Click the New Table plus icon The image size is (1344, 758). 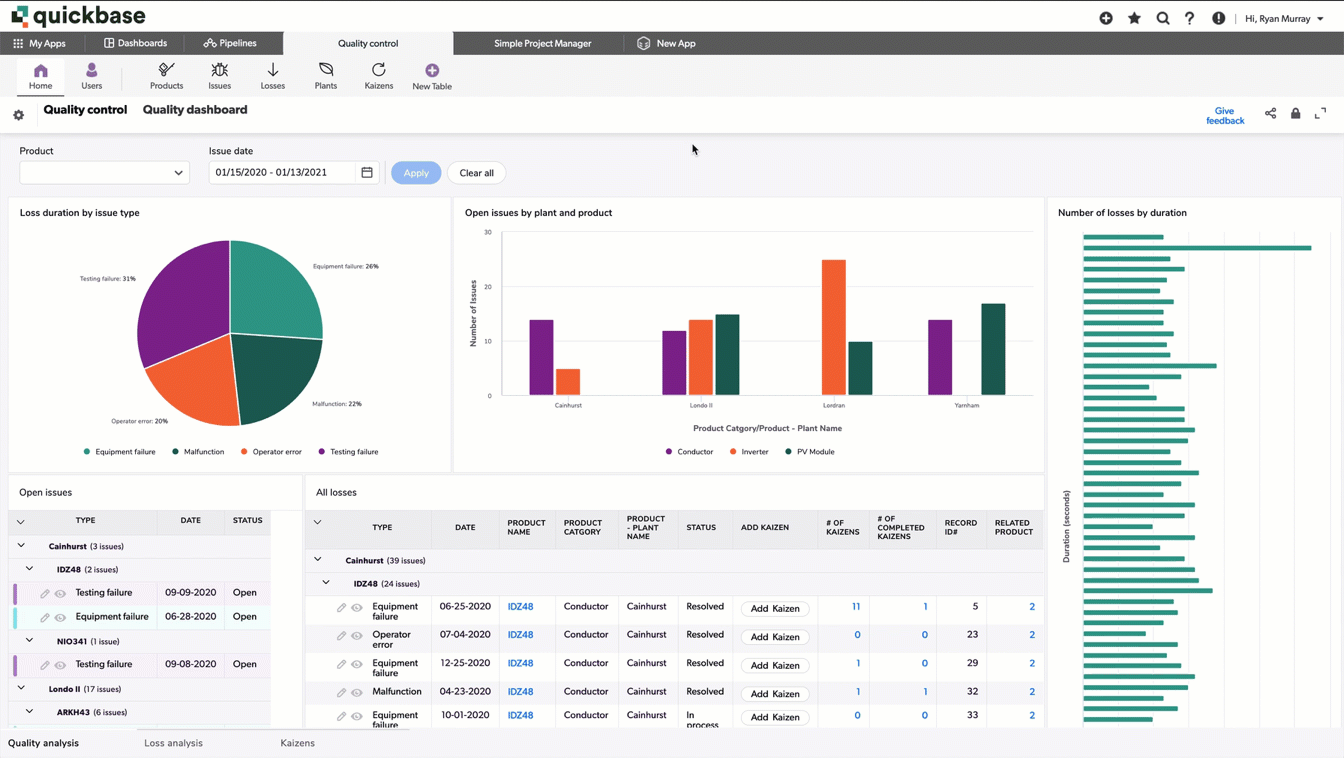(431, 70)
